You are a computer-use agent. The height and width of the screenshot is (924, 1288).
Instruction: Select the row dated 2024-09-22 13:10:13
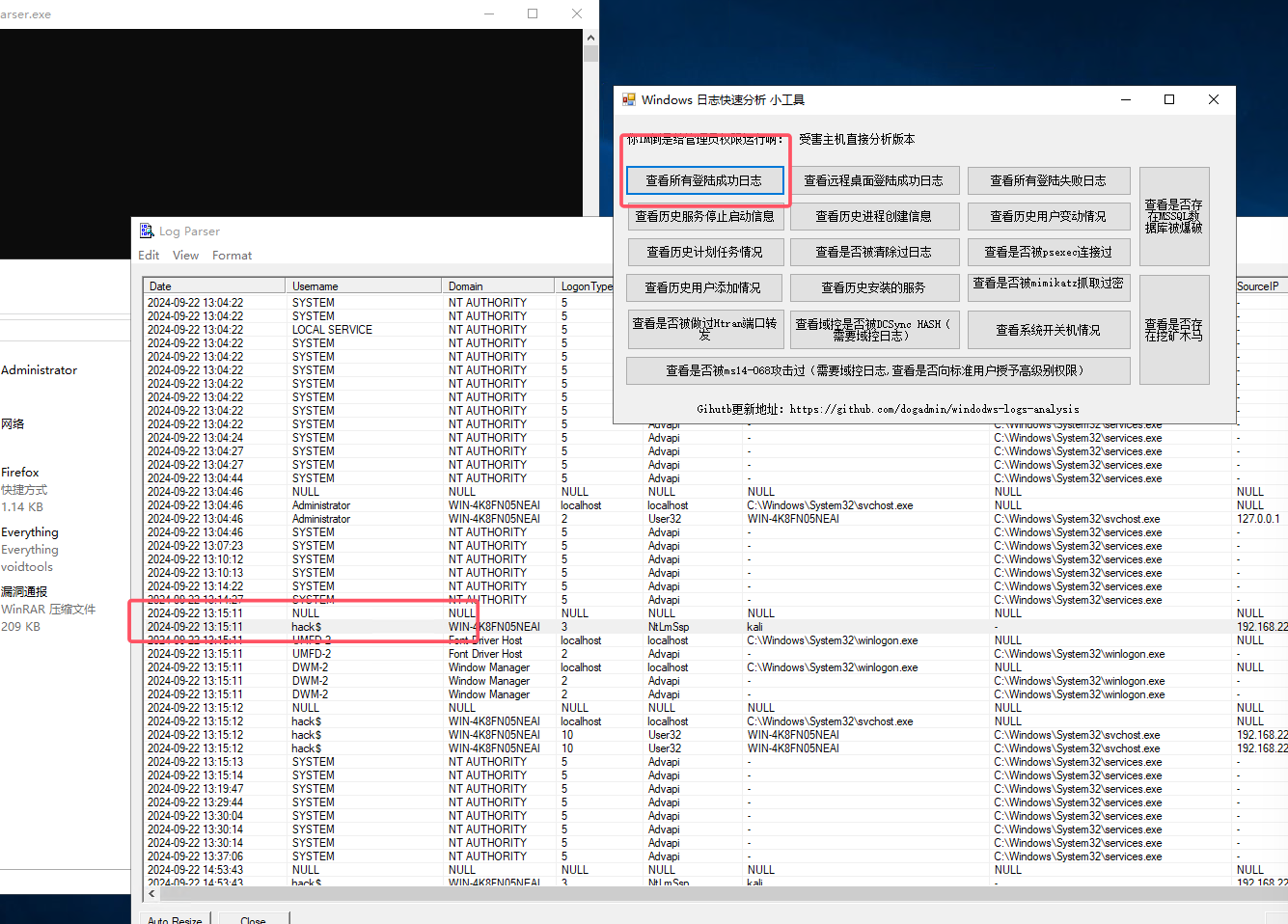[x=715, y=573]
